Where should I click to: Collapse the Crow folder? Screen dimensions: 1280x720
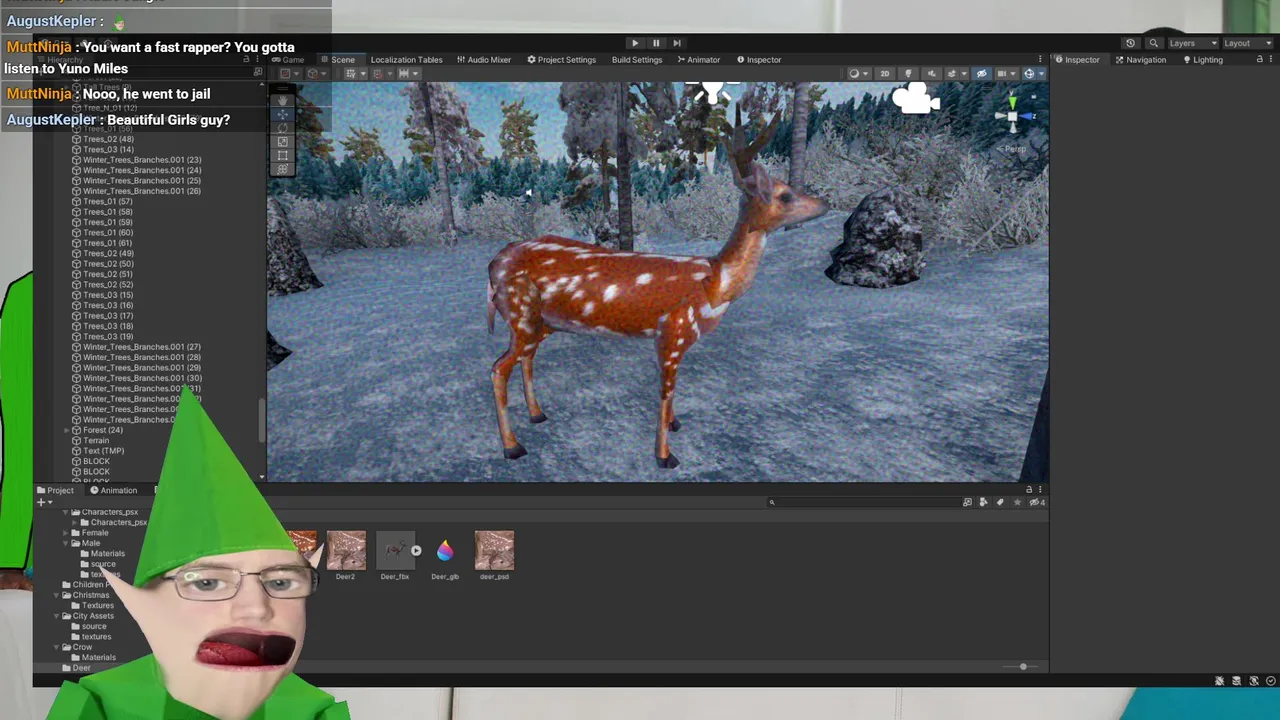(x=57, y=647)
